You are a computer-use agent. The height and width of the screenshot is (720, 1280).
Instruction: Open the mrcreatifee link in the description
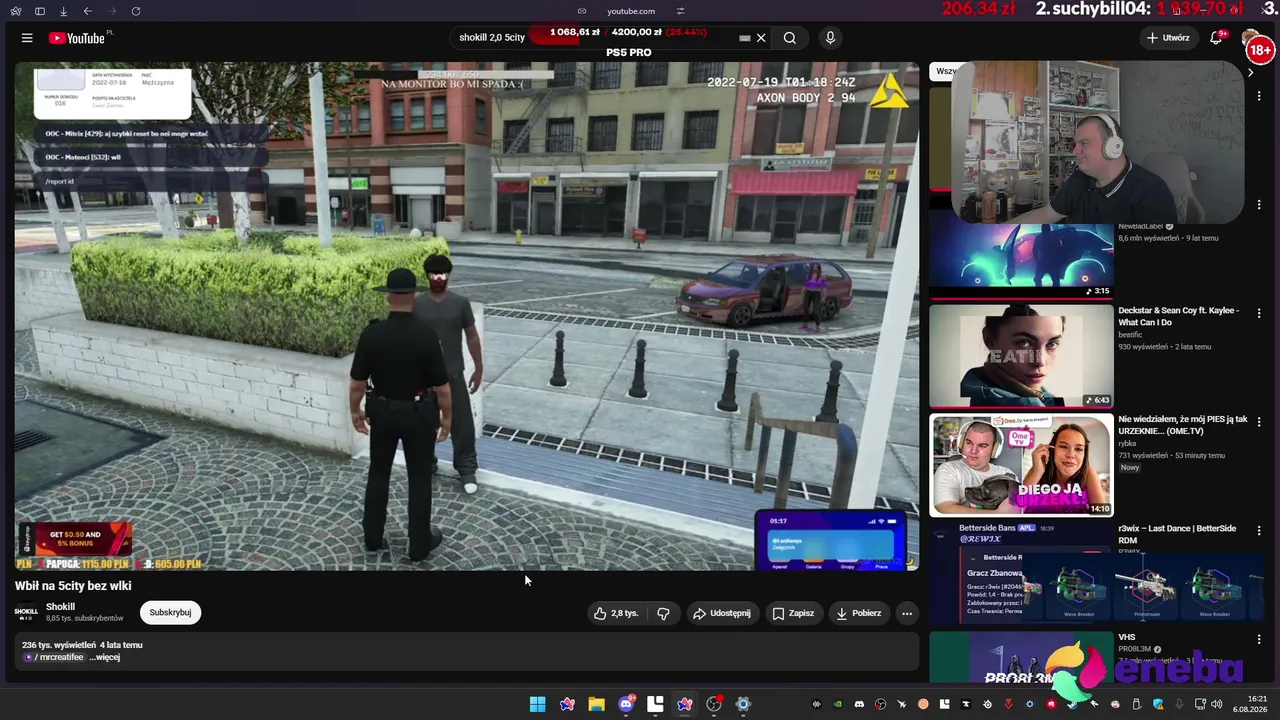point(53,657)
